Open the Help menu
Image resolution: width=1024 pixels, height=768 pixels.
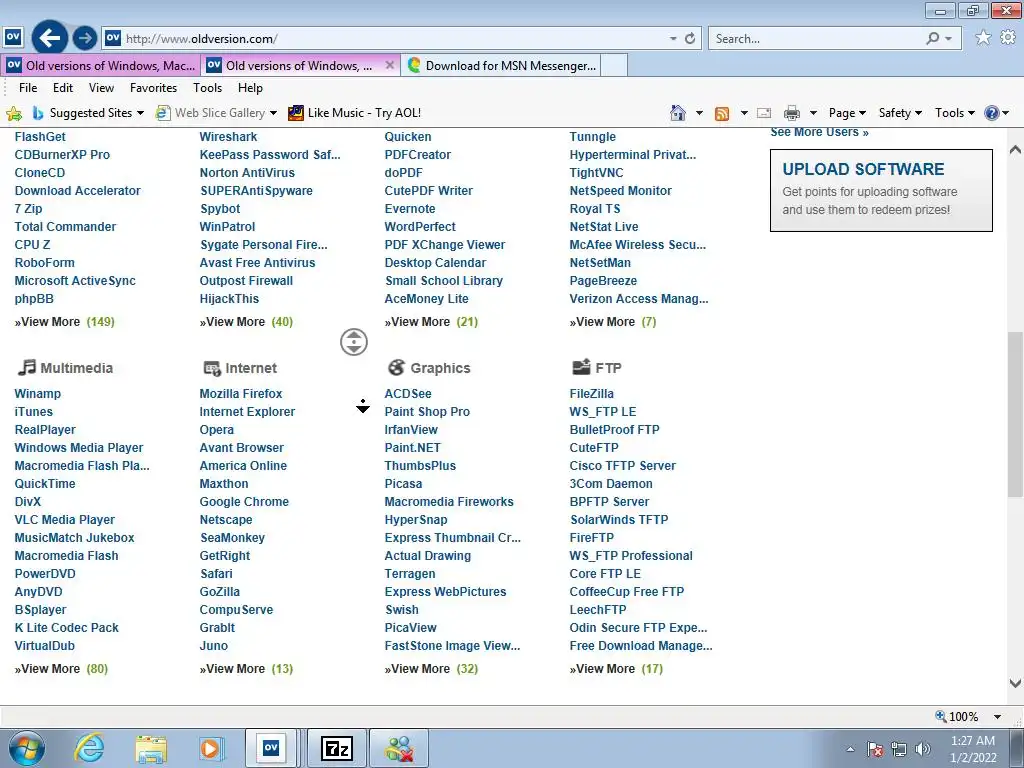pos(250,88)
